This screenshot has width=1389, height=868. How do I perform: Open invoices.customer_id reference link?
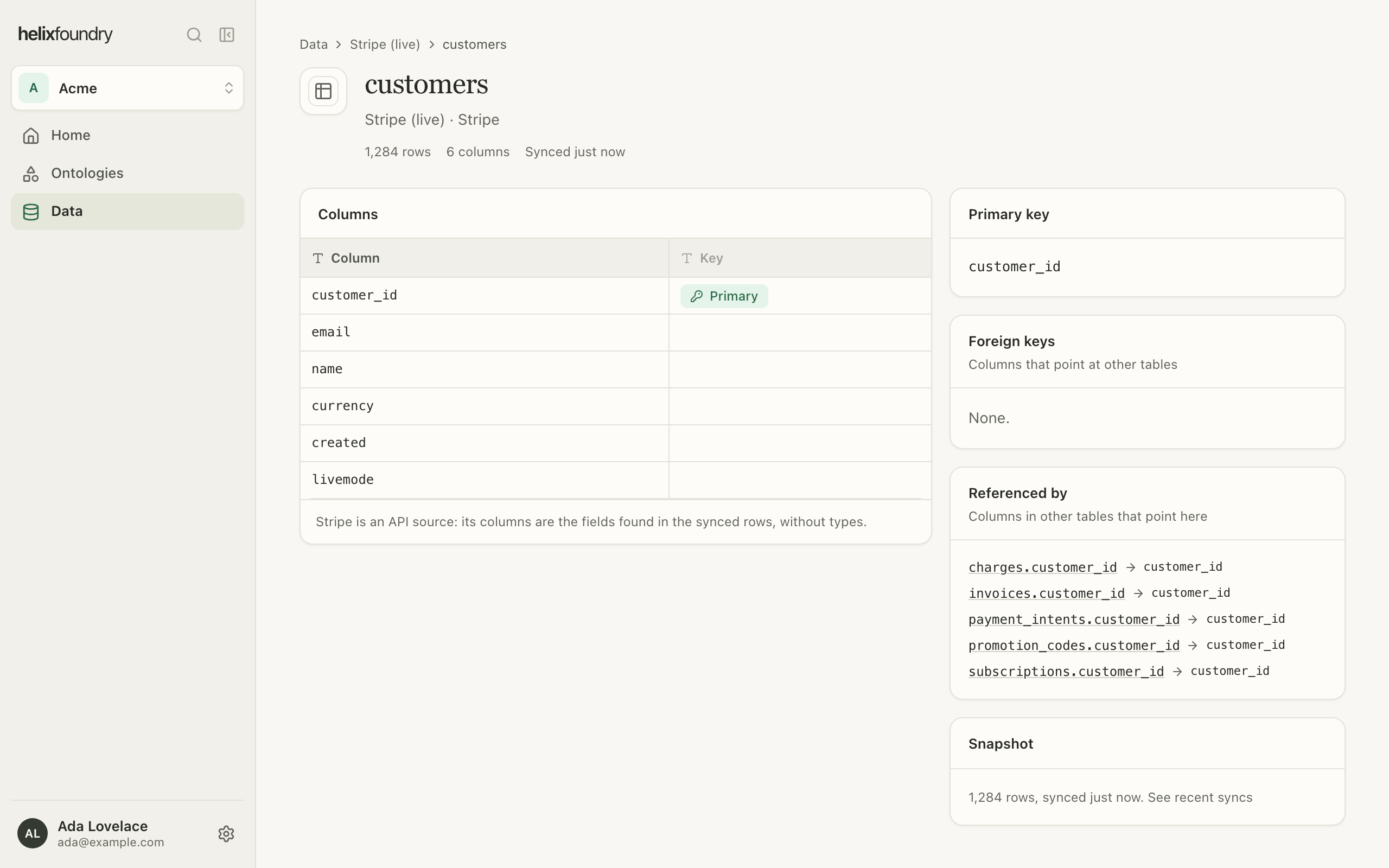(1046, 593)
